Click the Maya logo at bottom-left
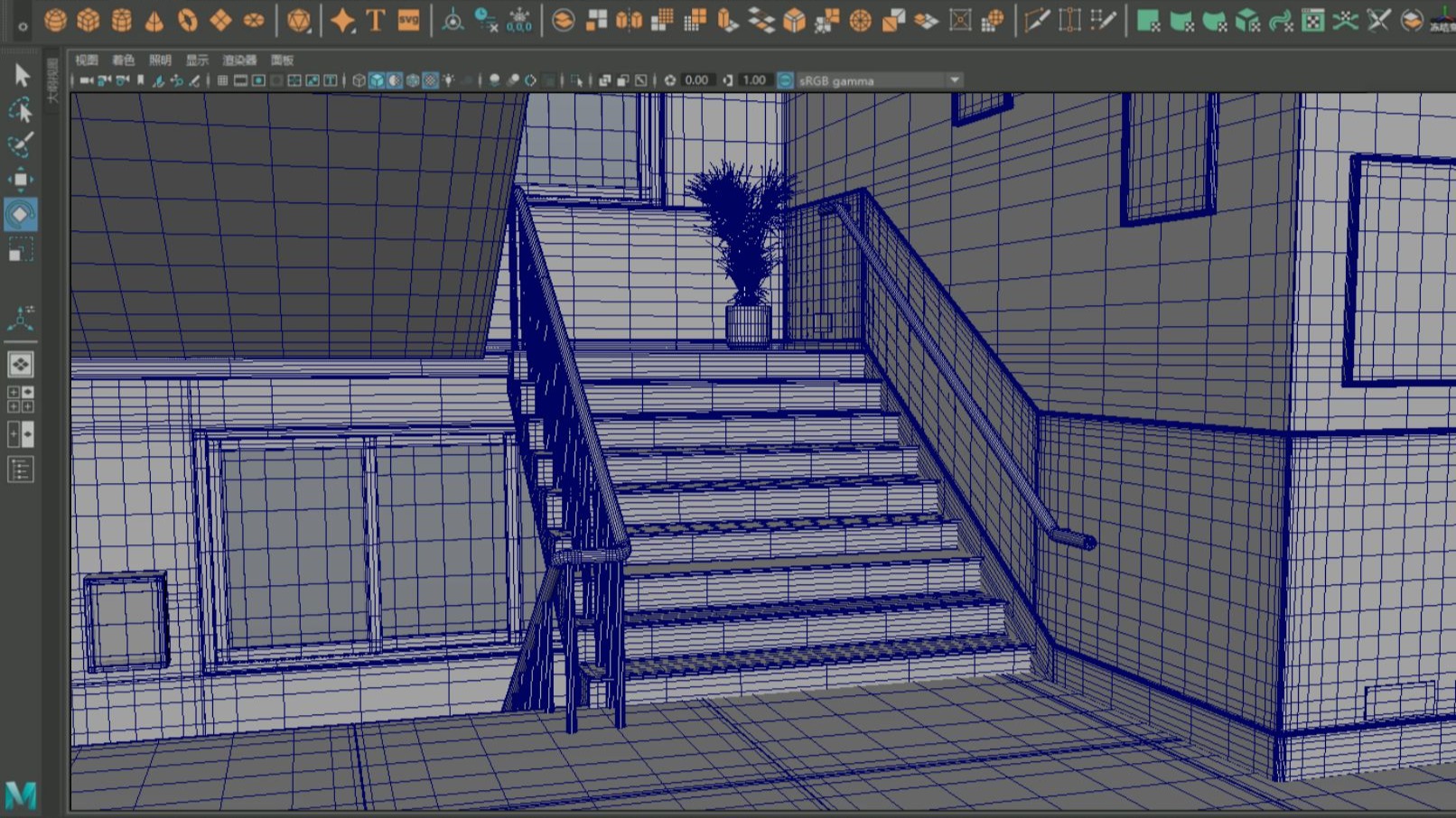 (x=21, y=795)
